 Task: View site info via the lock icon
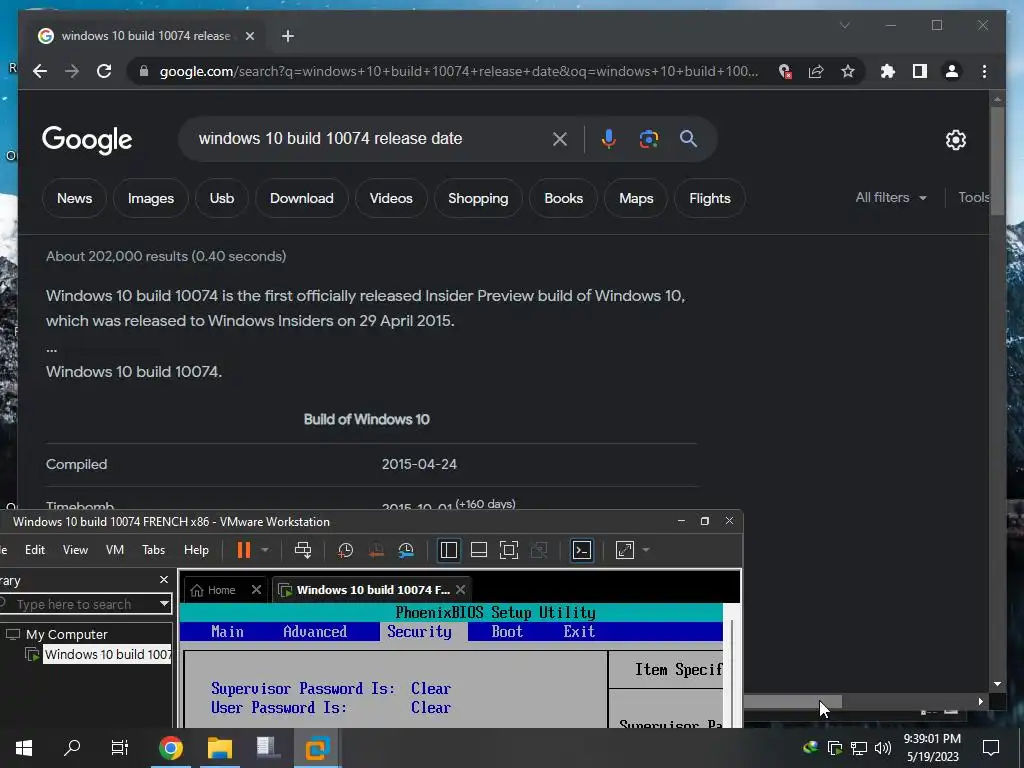pyautogui.click(x=144, y=71)
